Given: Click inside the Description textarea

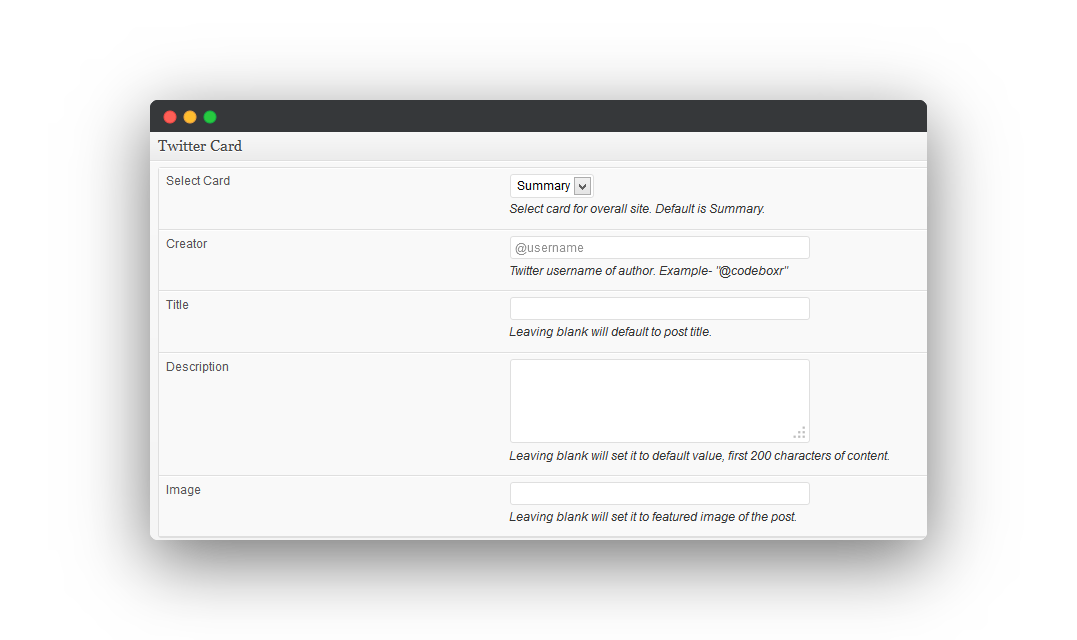Looking at the screenshot, I should (x=659, y=401).
